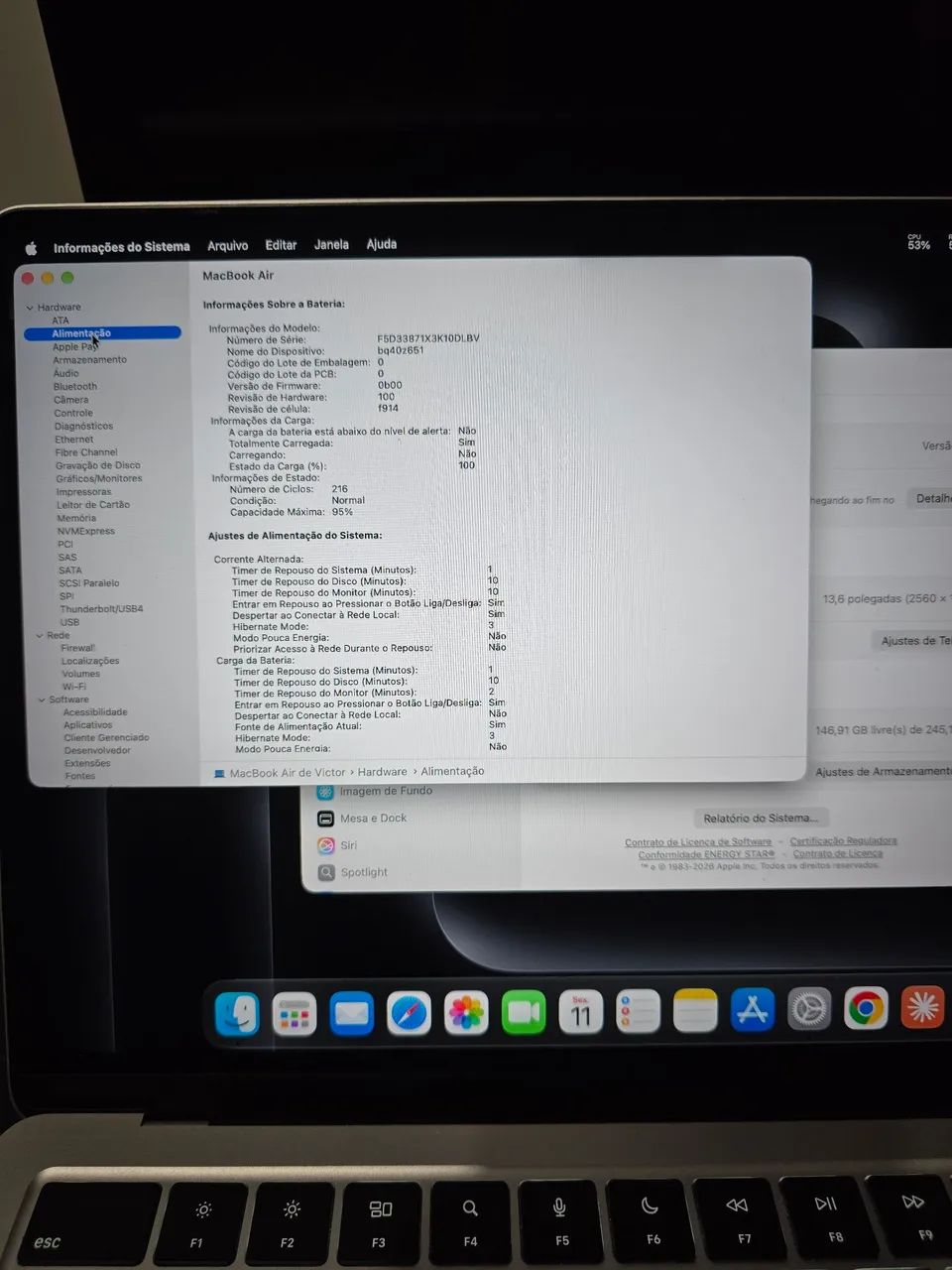
Task: Click Hardware in the path bar
Action: (383, 772)
